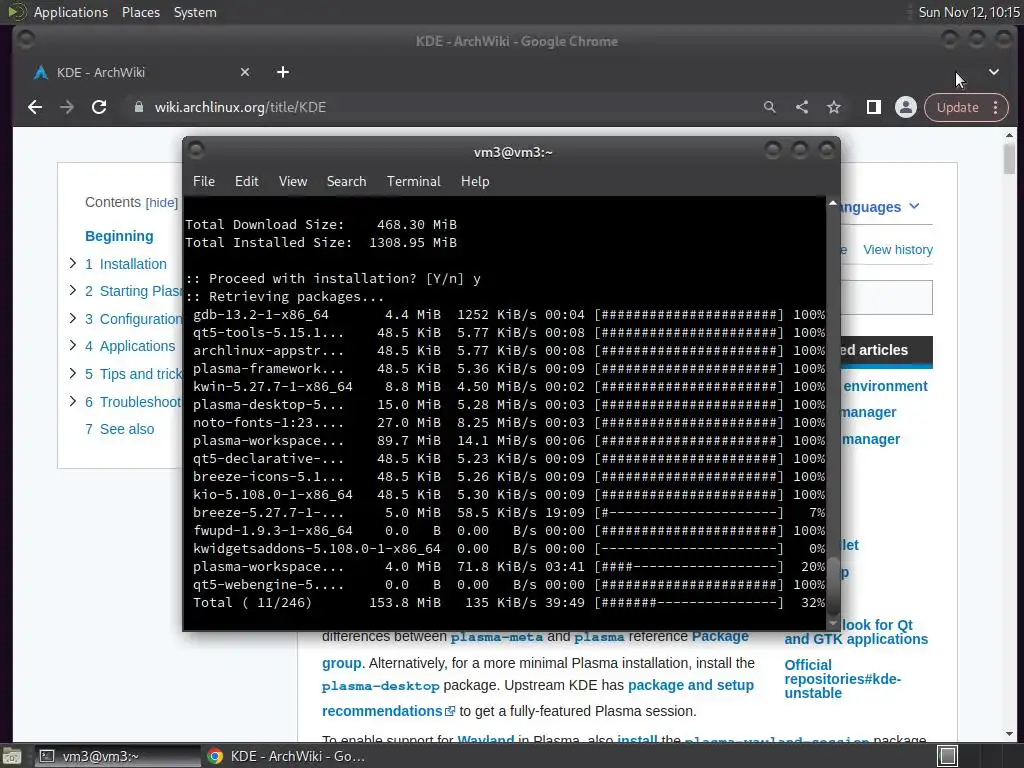Focus the Chrome address bar URL
Screen dimensions: 1024x768
tap(240, 107)
